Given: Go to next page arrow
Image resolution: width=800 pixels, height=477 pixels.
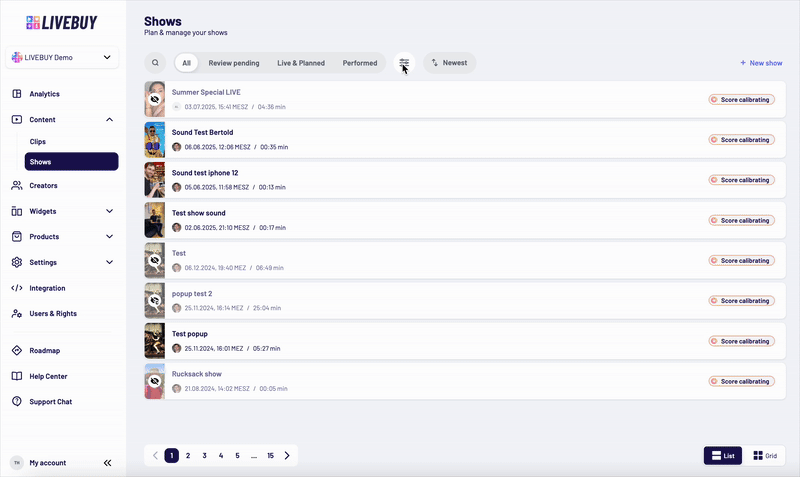Looking at the screenshot, I should coord(287,456).
